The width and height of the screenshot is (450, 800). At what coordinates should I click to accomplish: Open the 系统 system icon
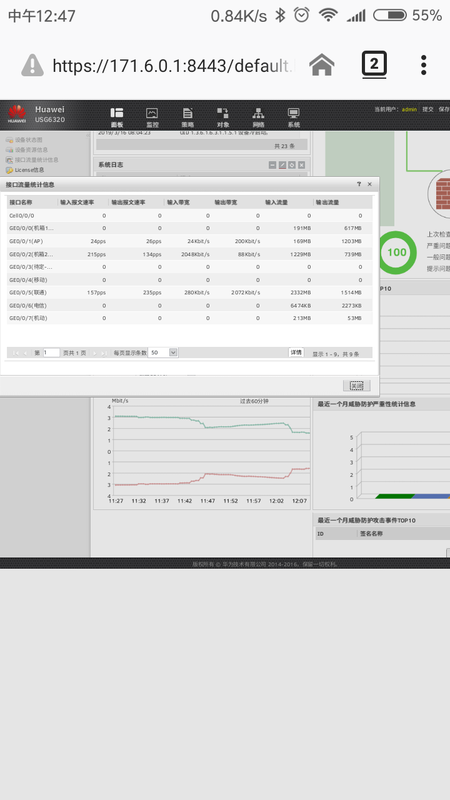pyautogui.click(x=293, y=117)
